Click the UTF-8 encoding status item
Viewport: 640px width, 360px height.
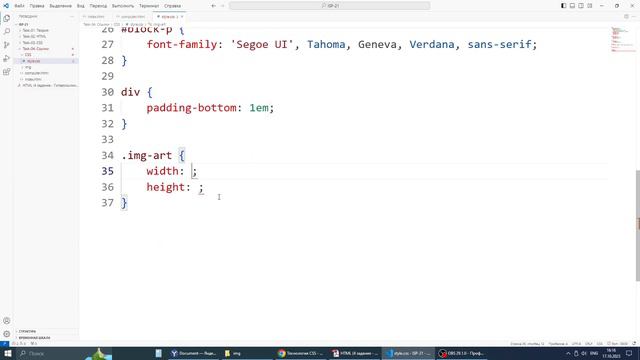(576, 344)
